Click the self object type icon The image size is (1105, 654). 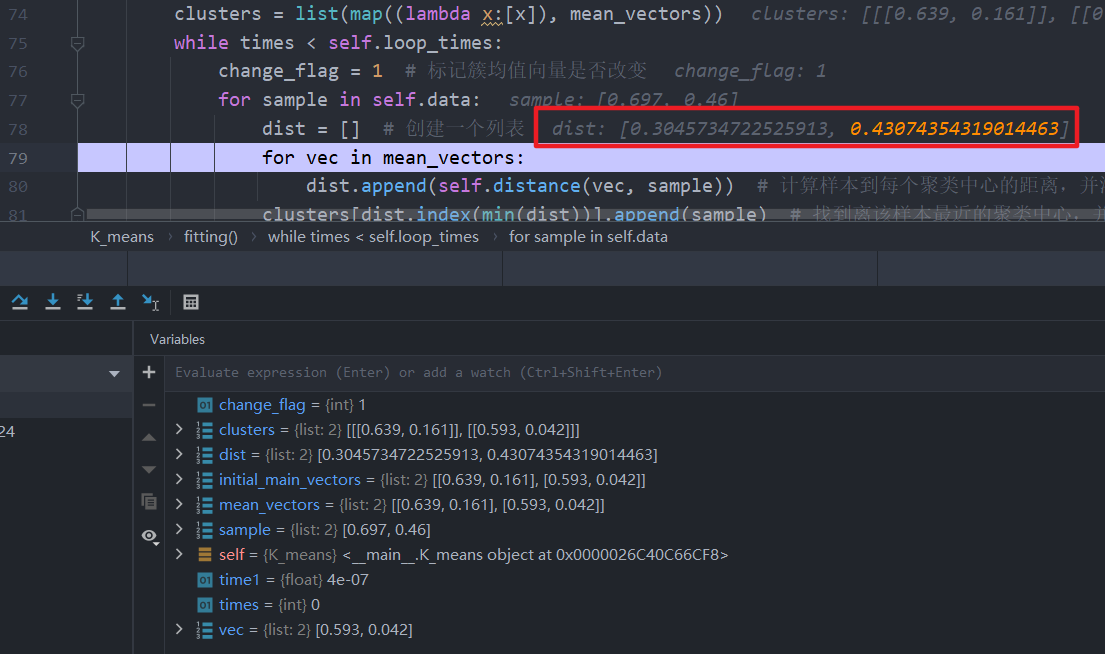pos(204,555)
